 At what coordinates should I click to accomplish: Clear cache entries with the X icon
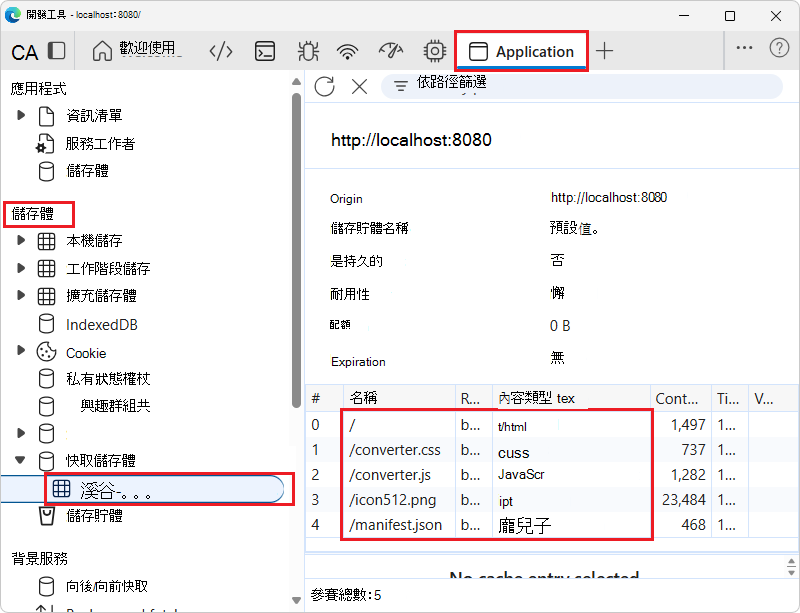point(360,87)
